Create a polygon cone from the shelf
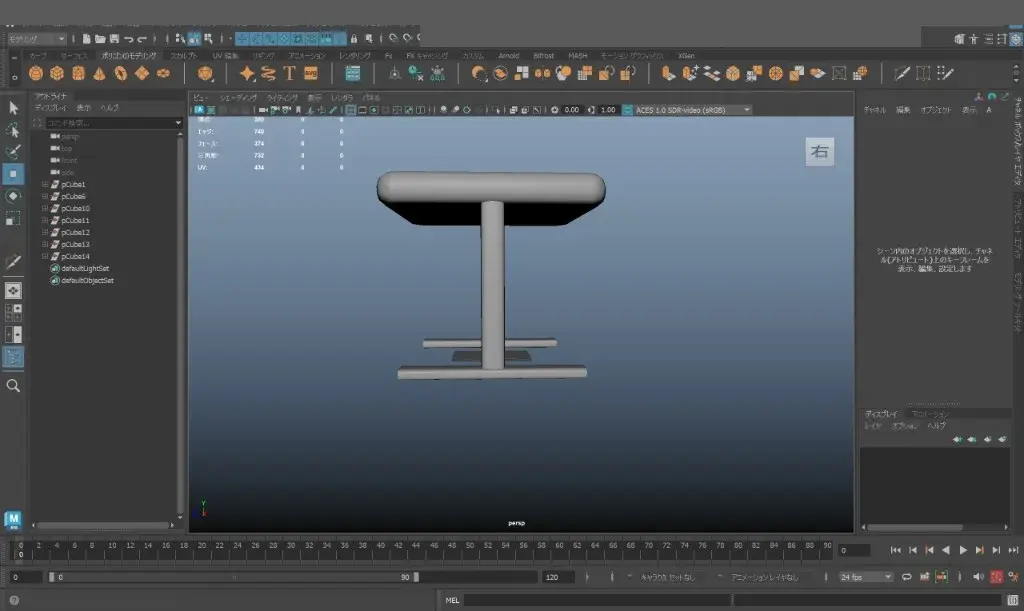This screenshot has height=611, width=1024. pos(99,74)
